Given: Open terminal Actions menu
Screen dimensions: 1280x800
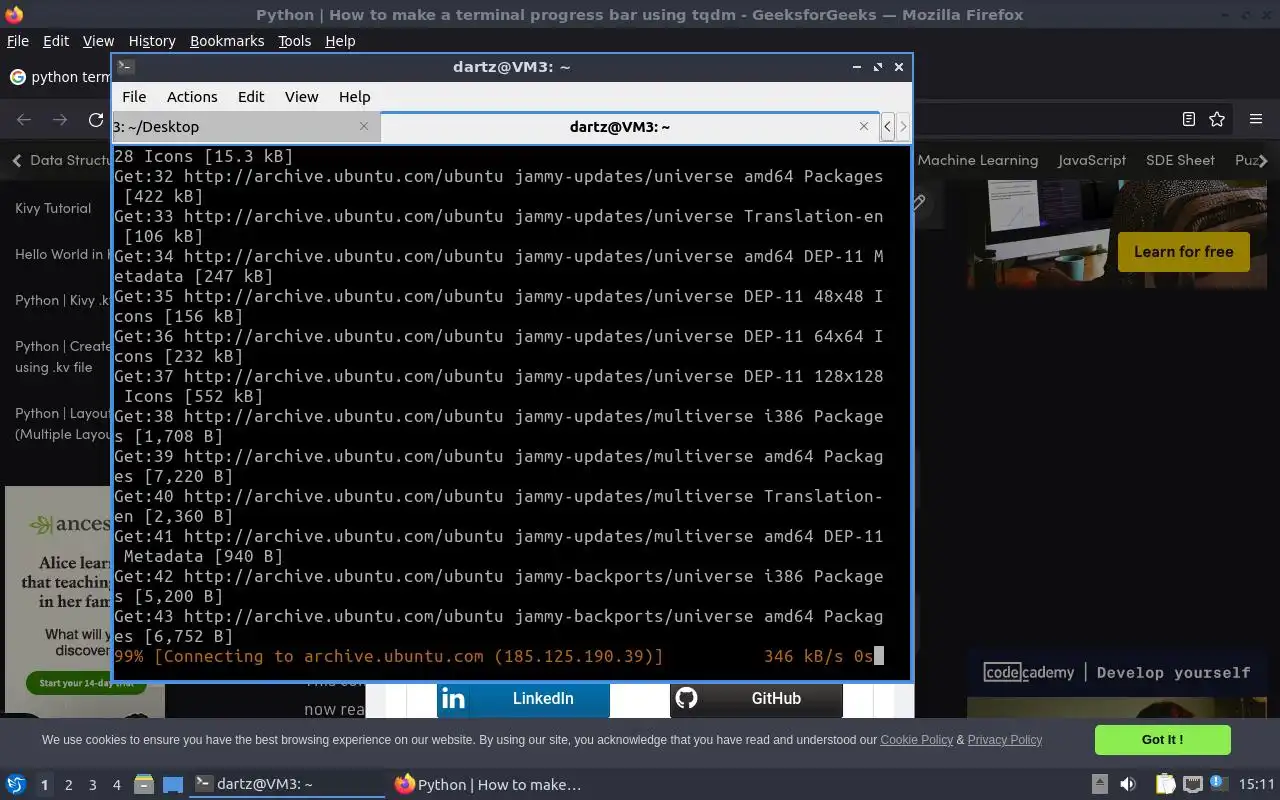Looking at the screenshot, I should (192, 97).
